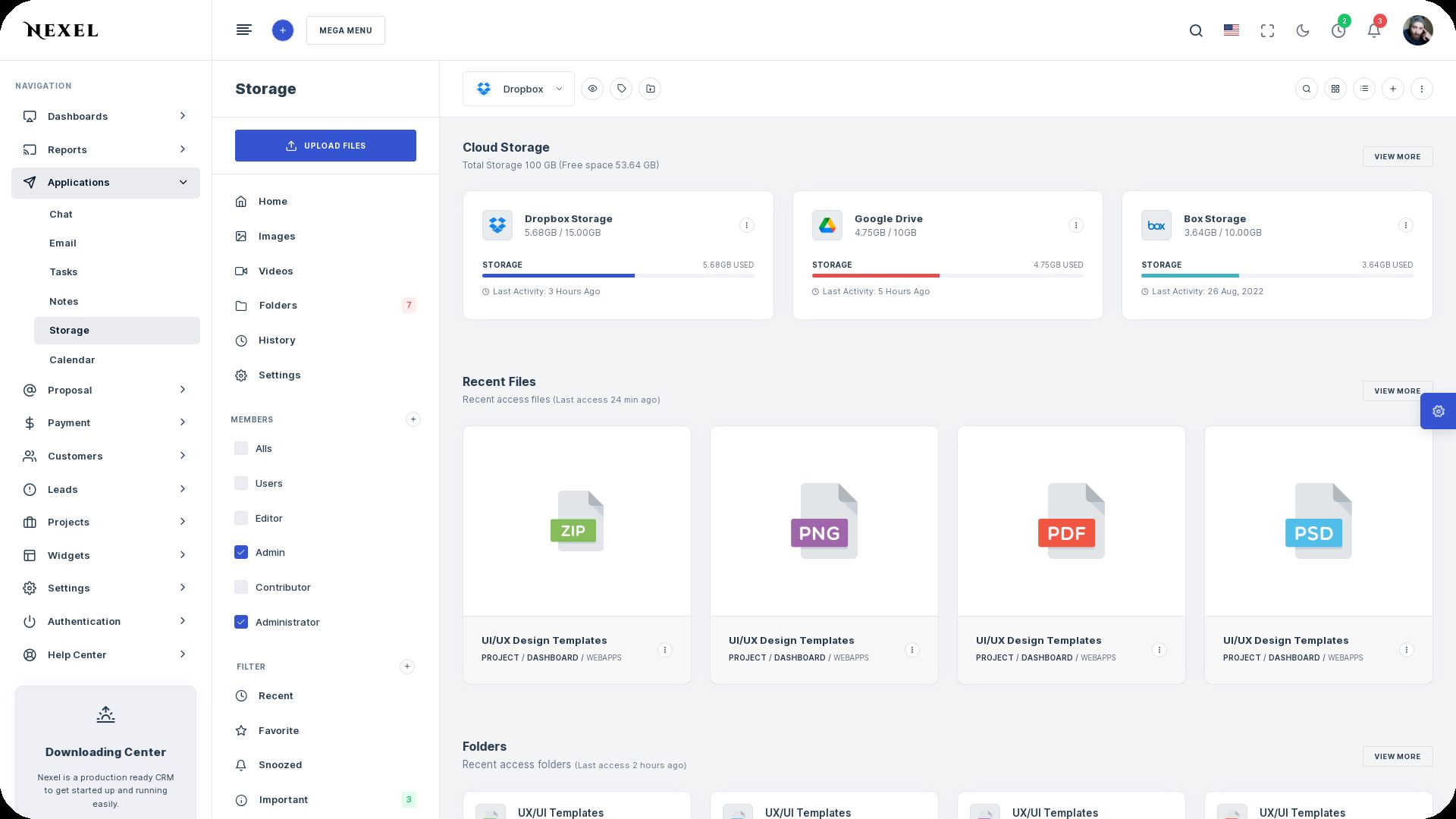Uncheck the Admin member checkbox
Viewport: 1456px width, 819px height.
click(241, 552)
